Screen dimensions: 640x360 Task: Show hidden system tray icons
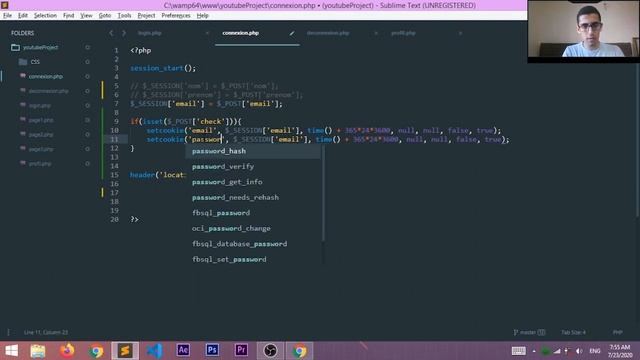534,351
